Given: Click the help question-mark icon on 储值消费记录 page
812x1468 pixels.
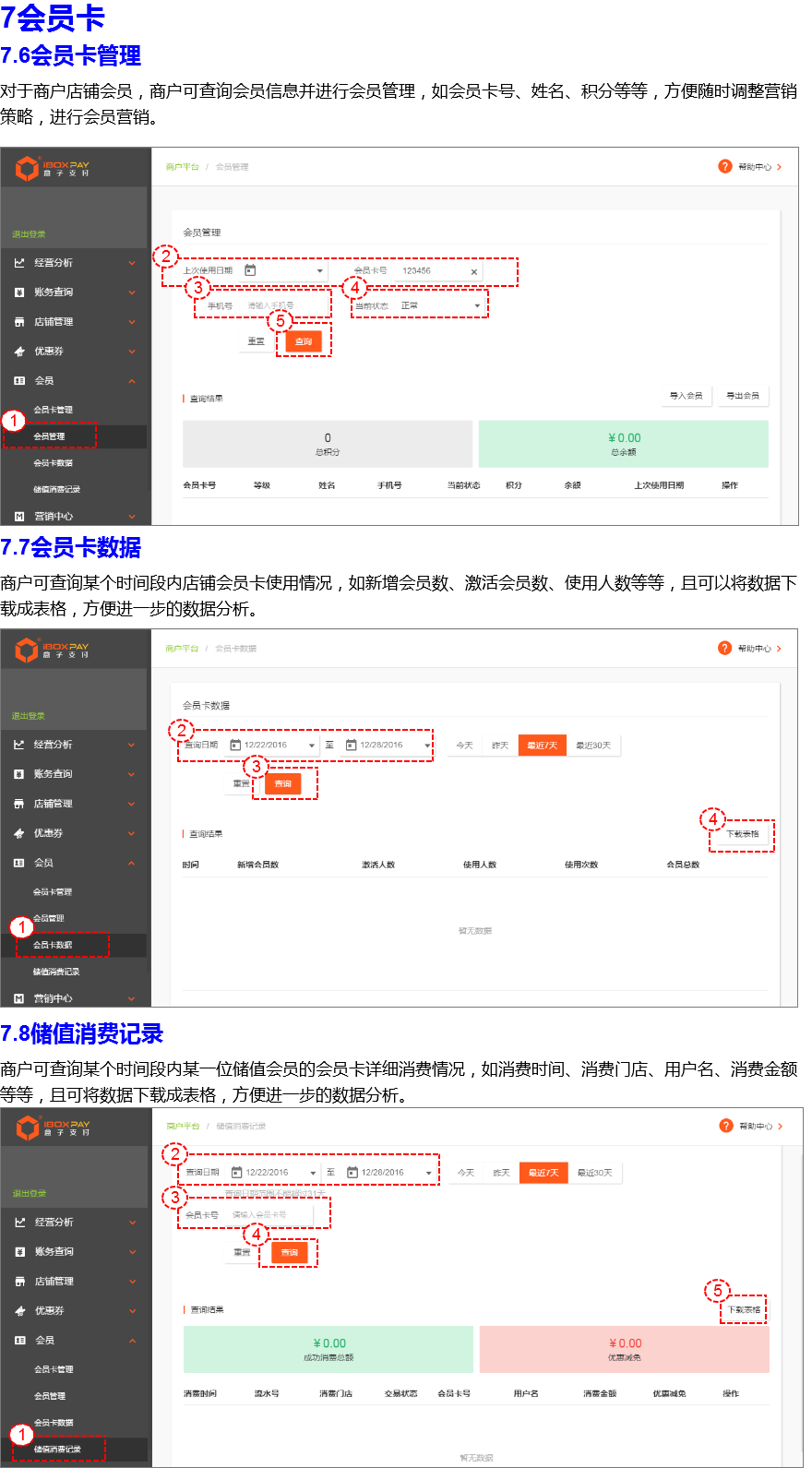Looking at the screenshot, I should [725, 1126].
